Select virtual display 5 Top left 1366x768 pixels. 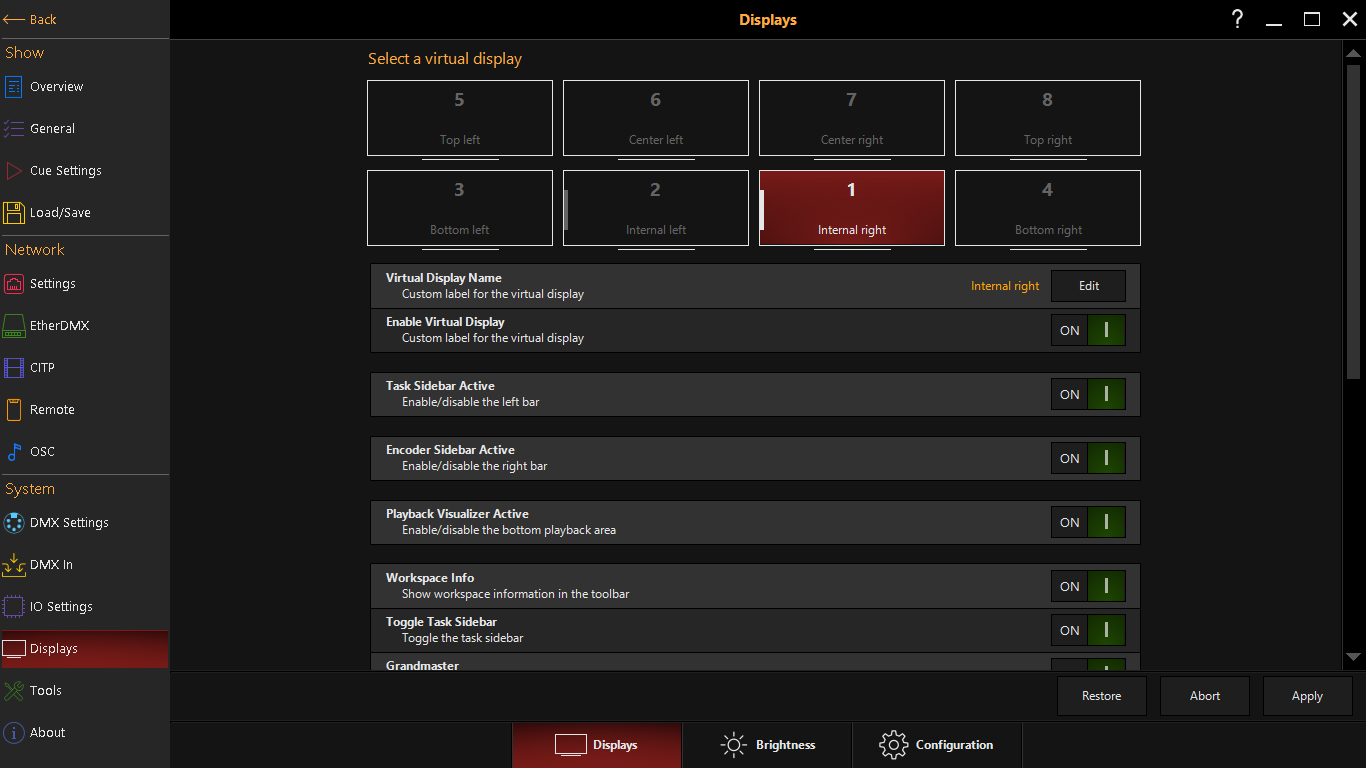pos(460,118)
